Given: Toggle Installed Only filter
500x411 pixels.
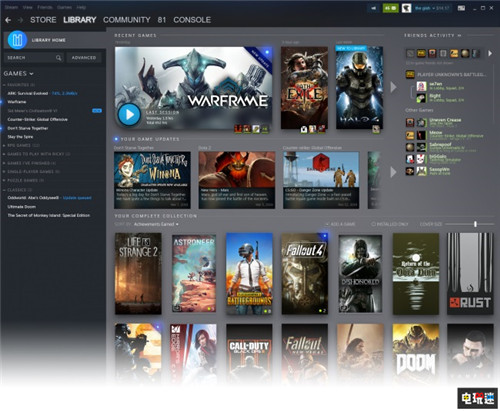Looking at the screenshot, I should (x=389, y=224).
